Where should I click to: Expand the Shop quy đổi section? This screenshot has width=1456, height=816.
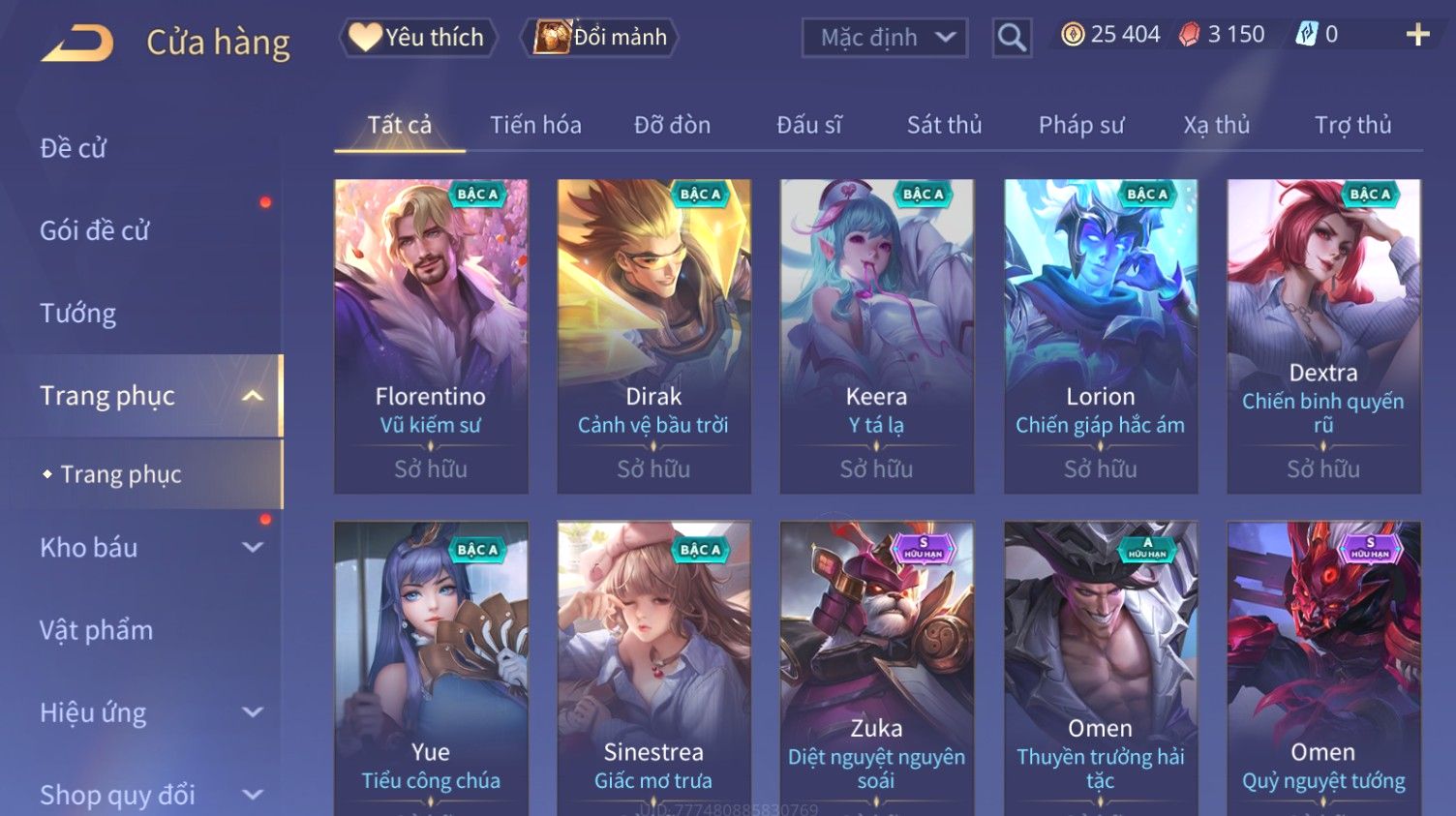(253, 795)
